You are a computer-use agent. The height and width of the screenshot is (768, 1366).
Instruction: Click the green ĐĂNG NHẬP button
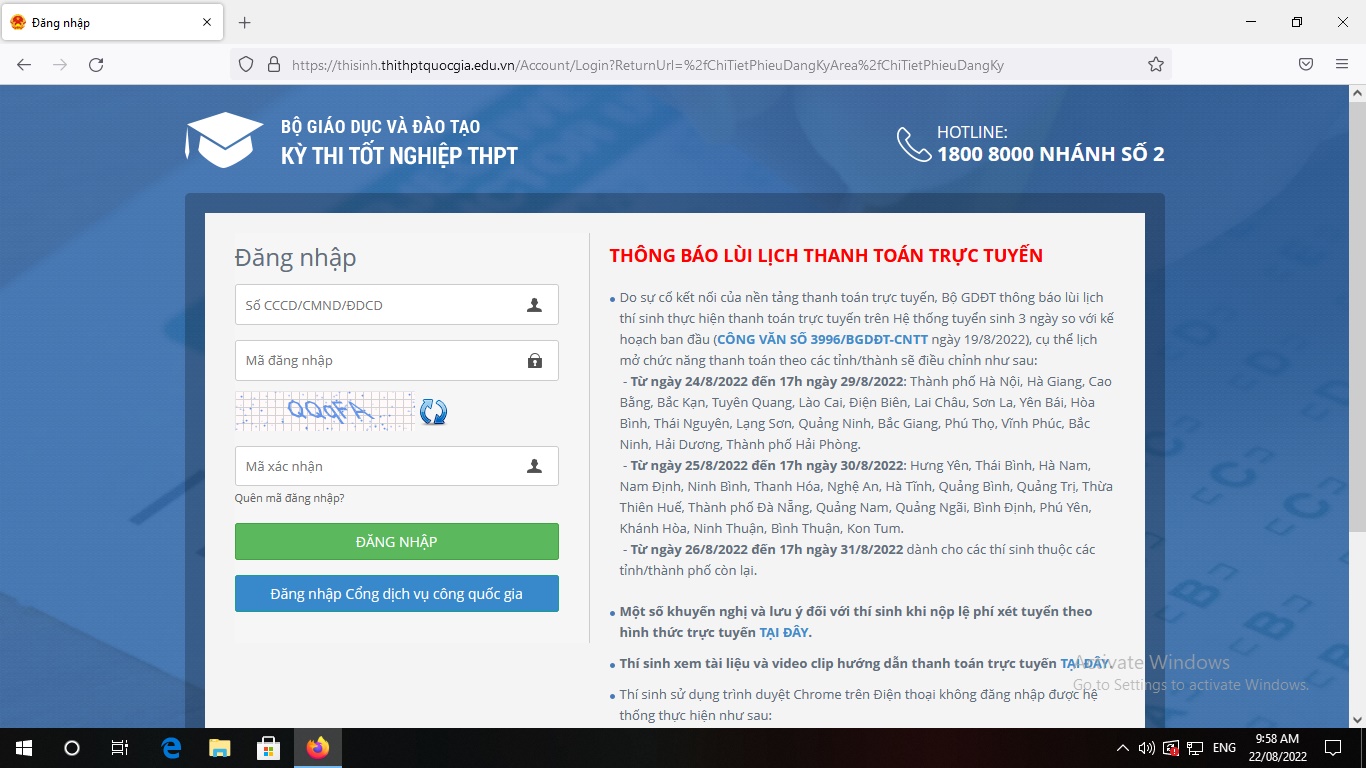click(x=396, y=542)
